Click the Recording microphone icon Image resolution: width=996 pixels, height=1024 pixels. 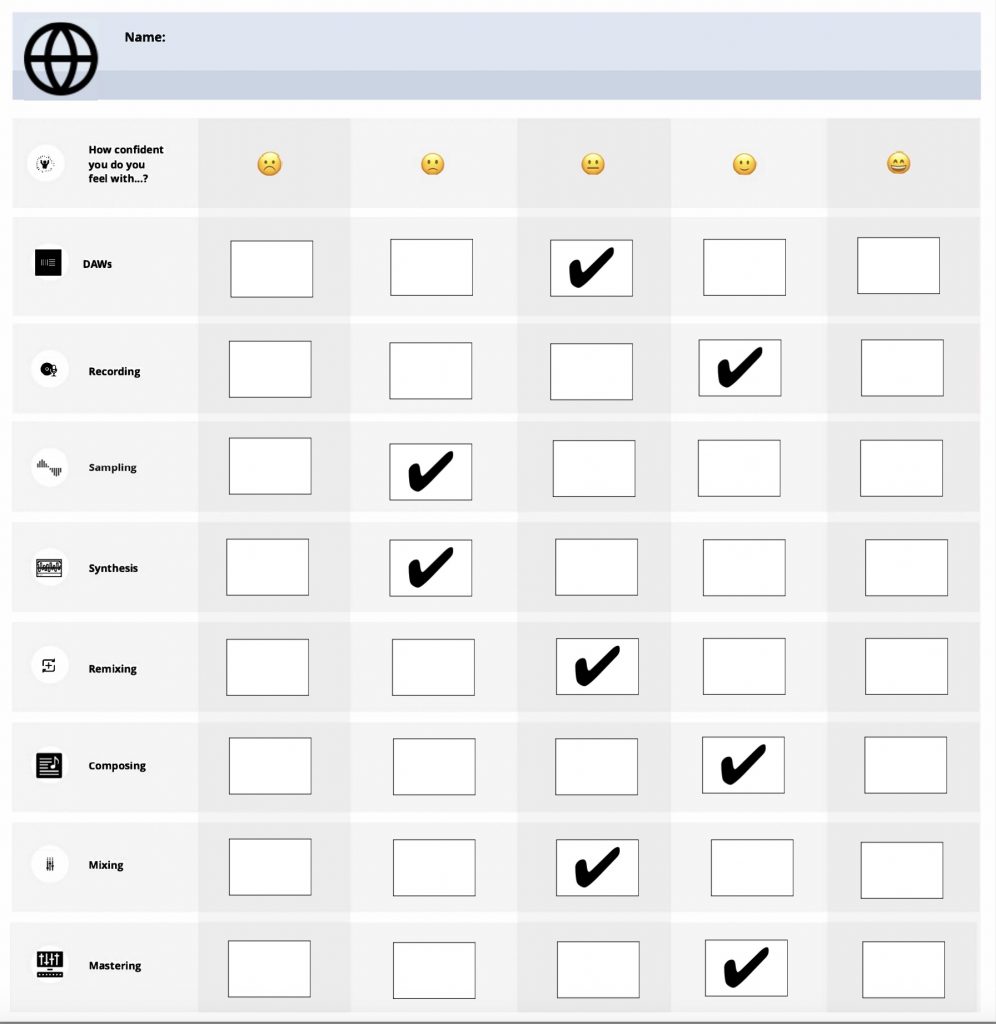[x=49, y=370]
